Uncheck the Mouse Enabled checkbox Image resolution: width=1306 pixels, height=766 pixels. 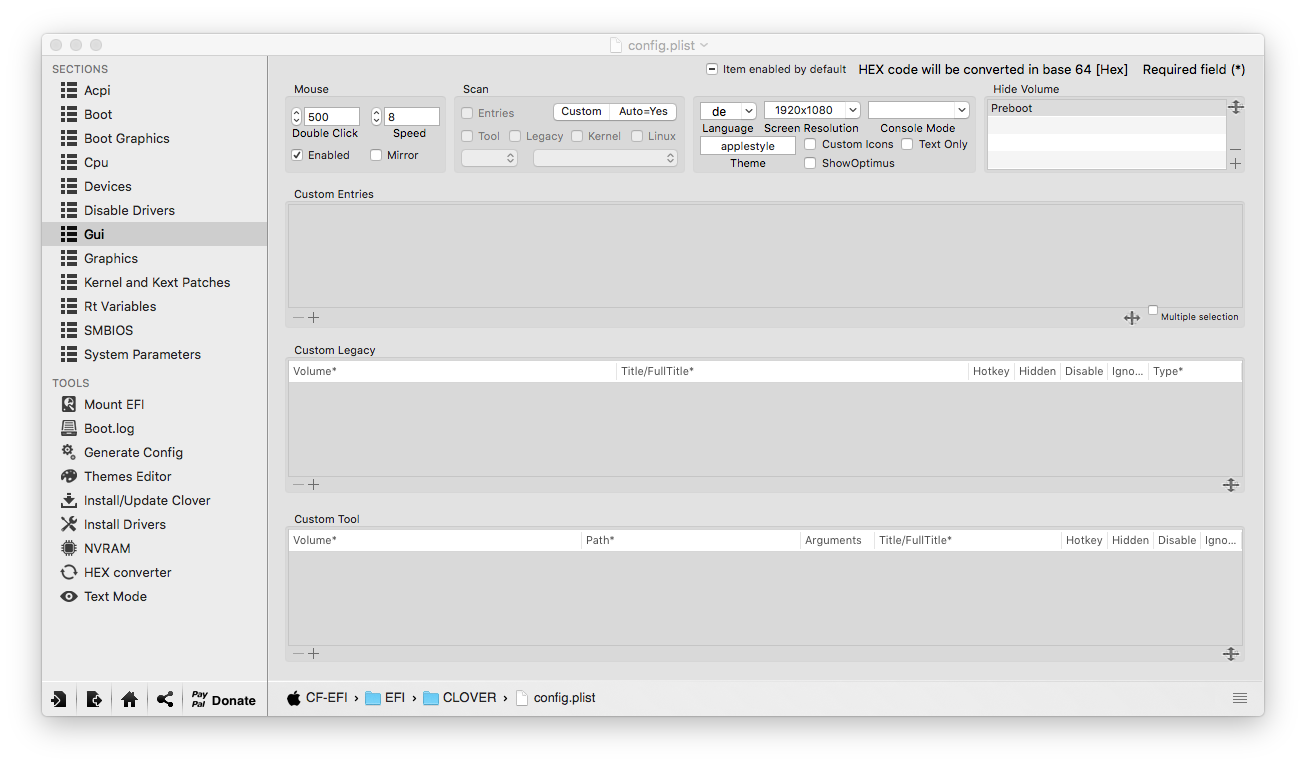coord(297,155)
